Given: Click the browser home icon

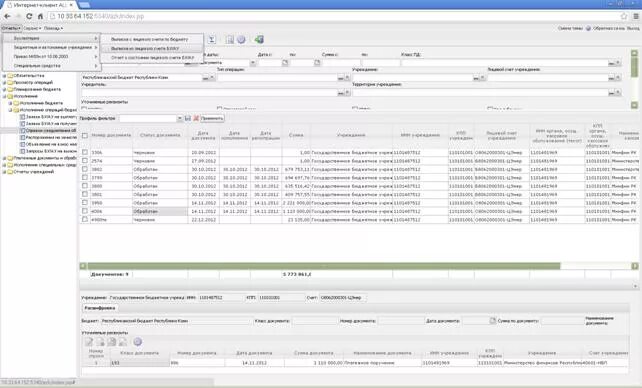Looking at the screenshot, I should (40, 16).
